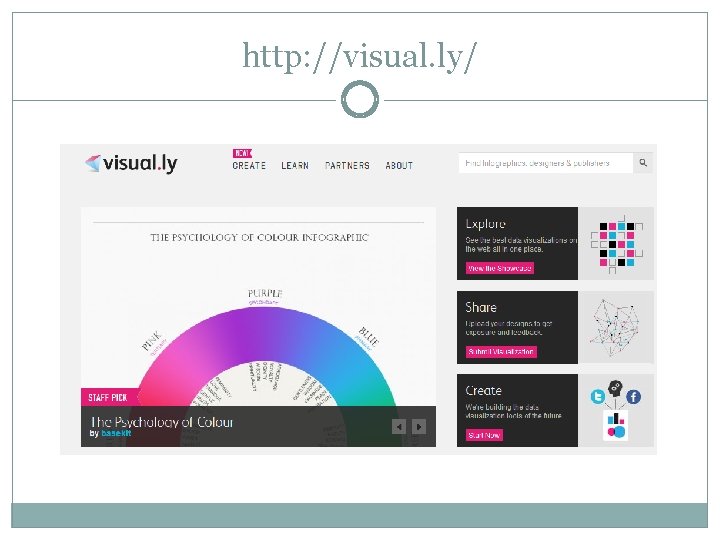
Task: Click the Create panel heading
Action: click(484, 391)
